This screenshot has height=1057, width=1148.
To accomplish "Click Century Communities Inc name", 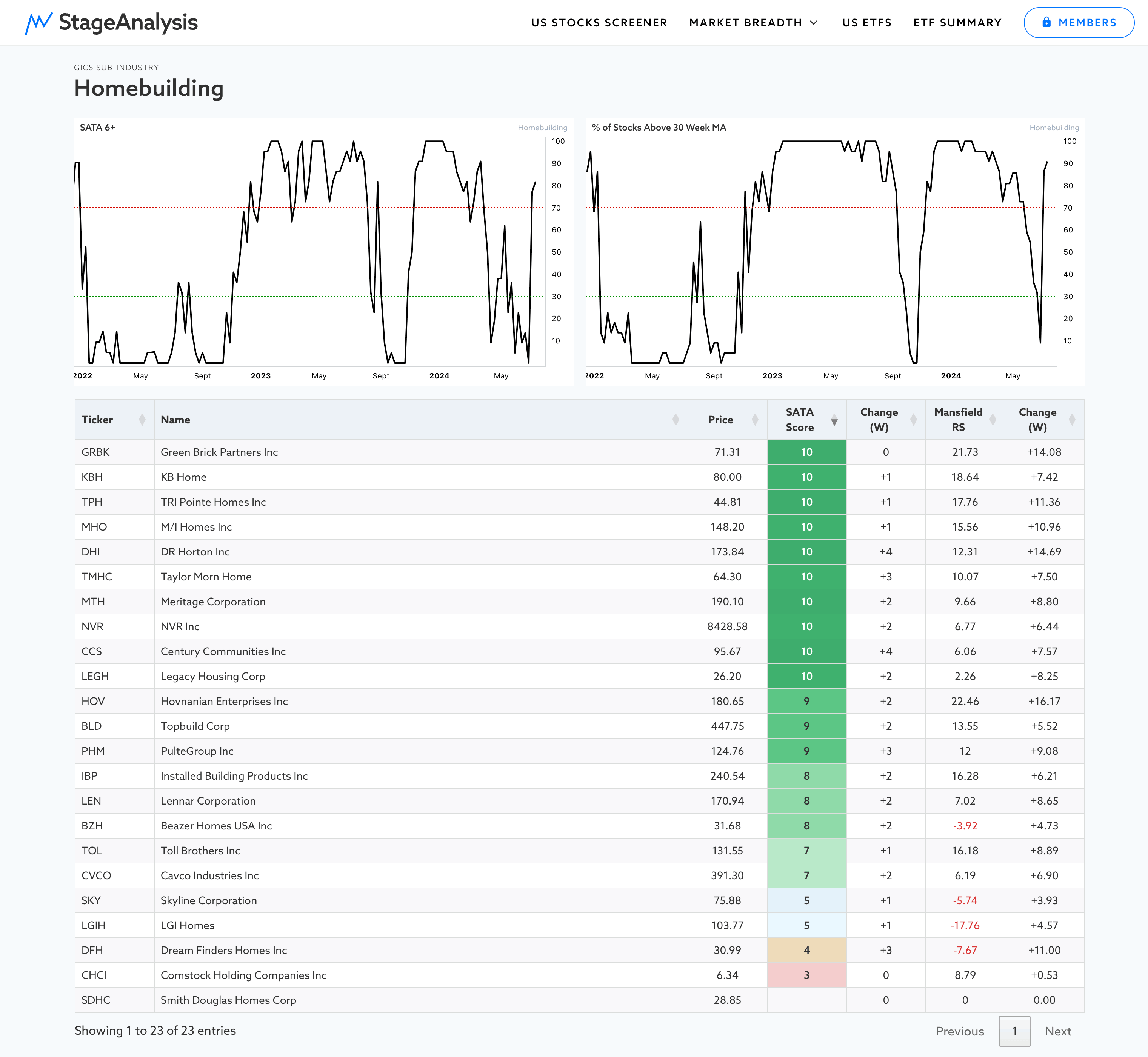I will (x=223, y=651).
